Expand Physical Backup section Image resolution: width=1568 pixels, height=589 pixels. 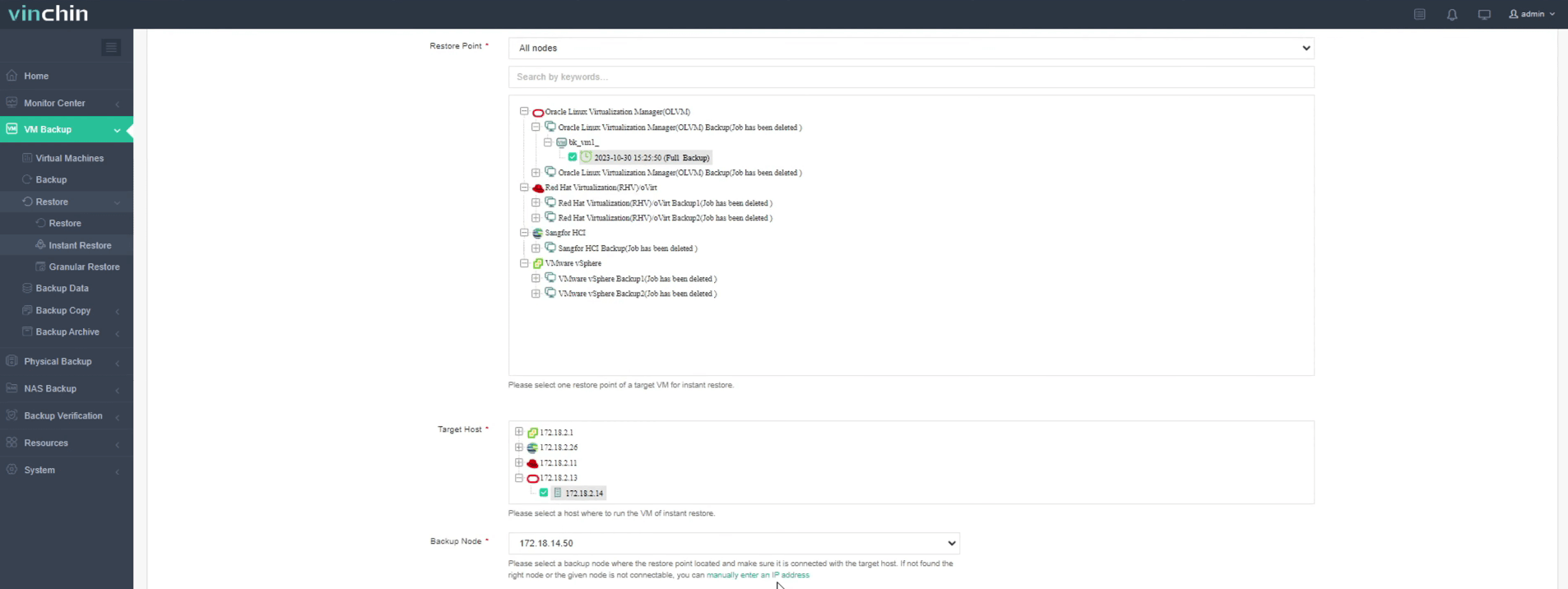[x=67, y=361]
